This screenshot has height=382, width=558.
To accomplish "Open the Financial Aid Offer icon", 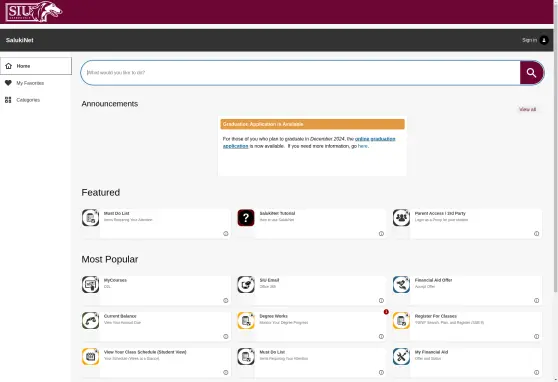I will [401, 284].
